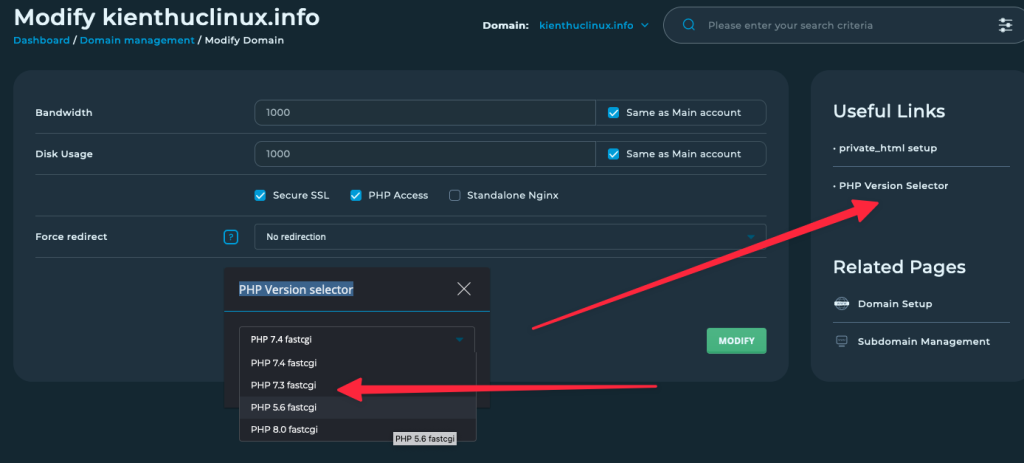Screen dimensions: 1024x463
Task: Click the Force redirect help icon
Action: (x=231, y=237)
